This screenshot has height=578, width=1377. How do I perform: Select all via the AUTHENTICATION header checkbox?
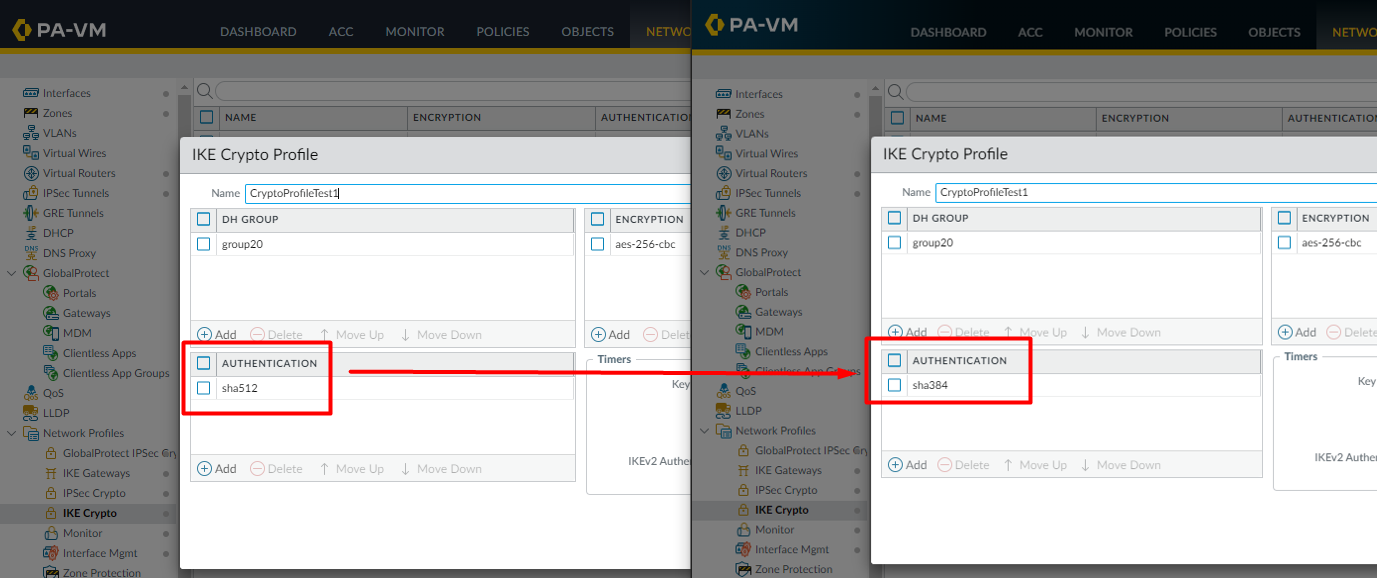coord(204,363)
